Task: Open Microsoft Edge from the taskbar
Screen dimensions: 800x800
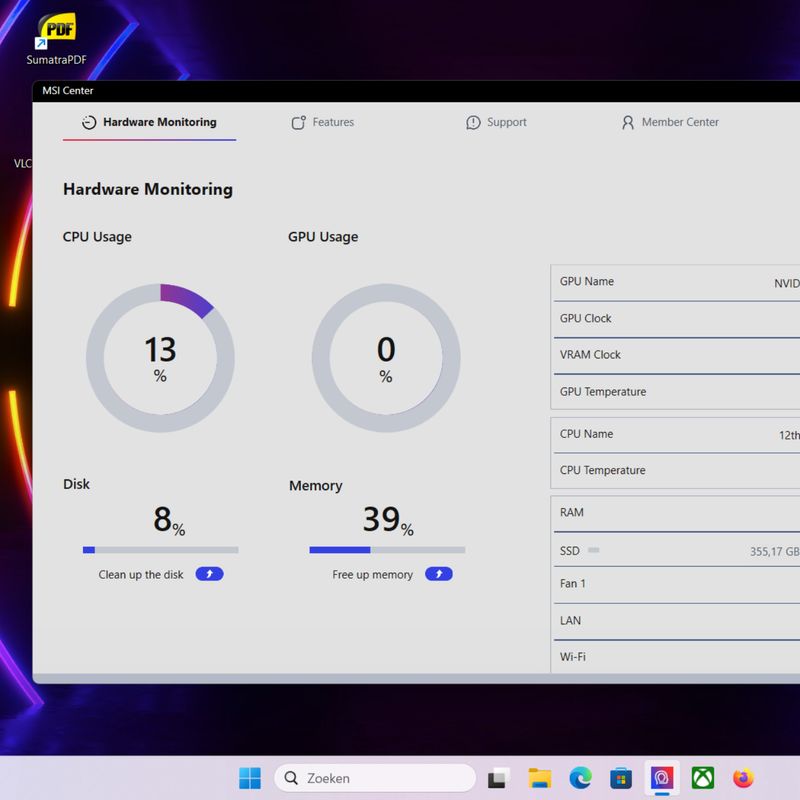Action: (581, 778)
